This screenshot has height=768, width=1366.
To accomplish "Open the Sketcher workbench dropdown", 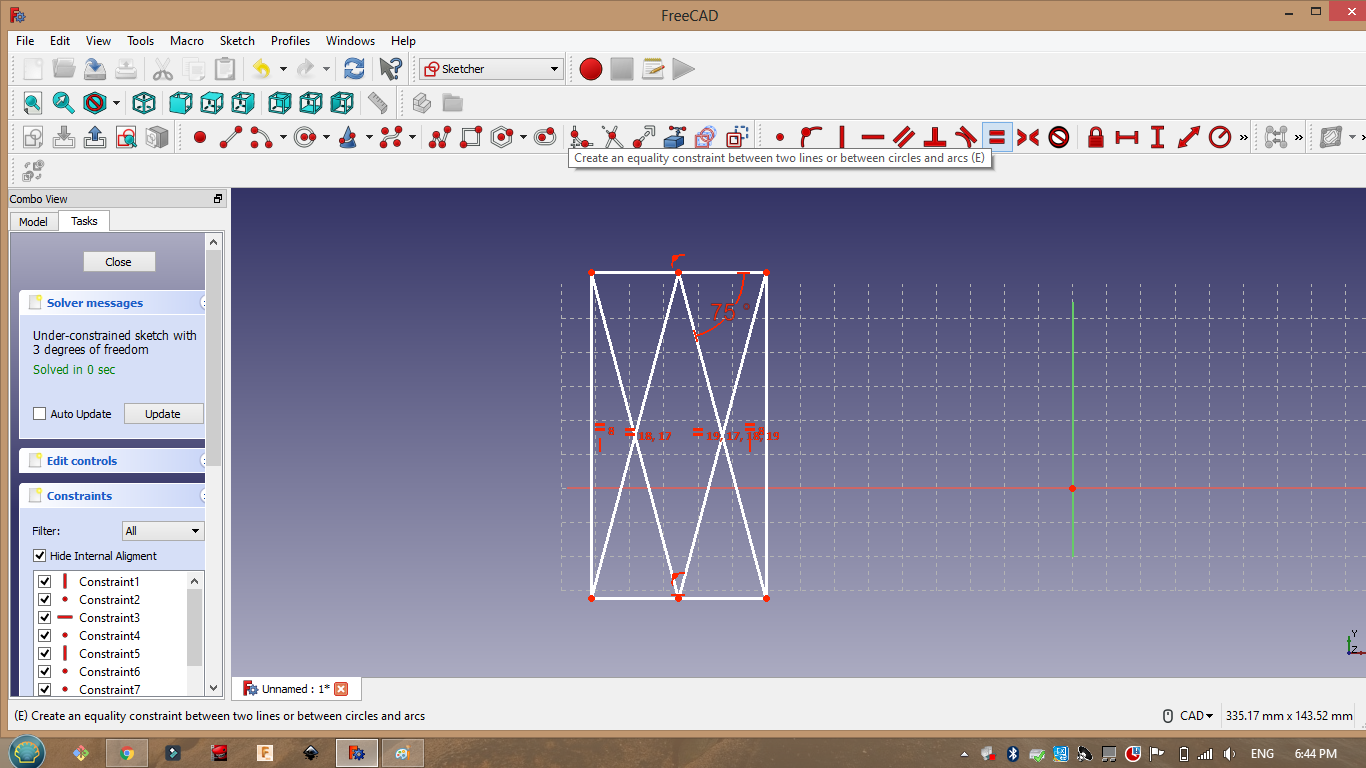I will (x=491, y=69).
